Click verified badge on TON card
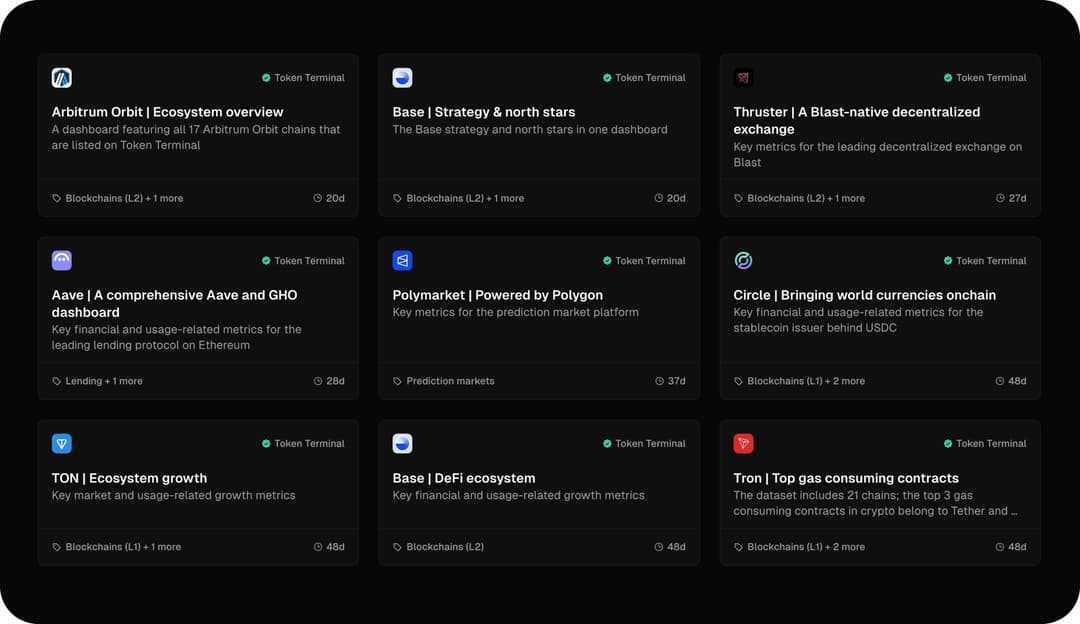 [266, 444]
